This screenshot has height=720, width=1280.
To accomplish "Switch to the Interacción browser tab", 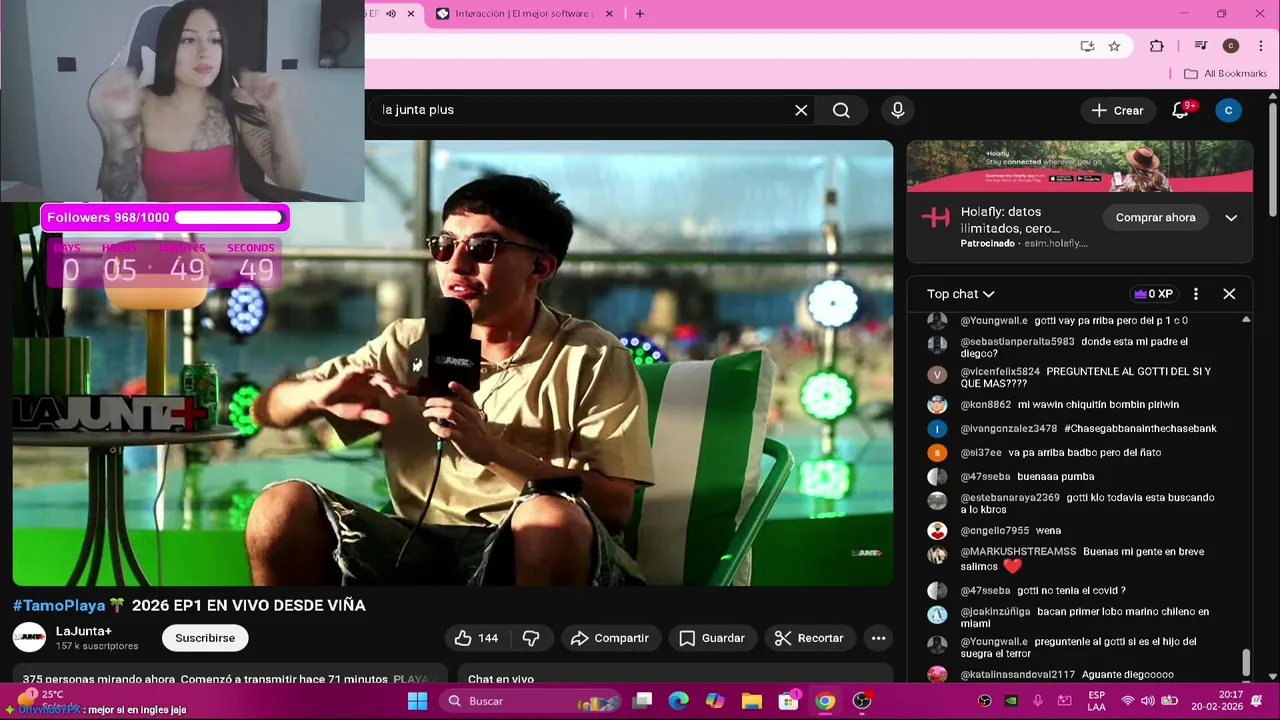I will click(524, 14).
